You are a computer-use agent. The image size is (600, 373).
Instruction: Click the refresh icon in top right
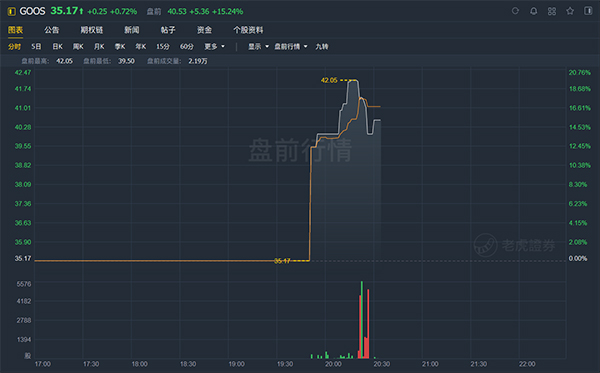tap(515, 11)
